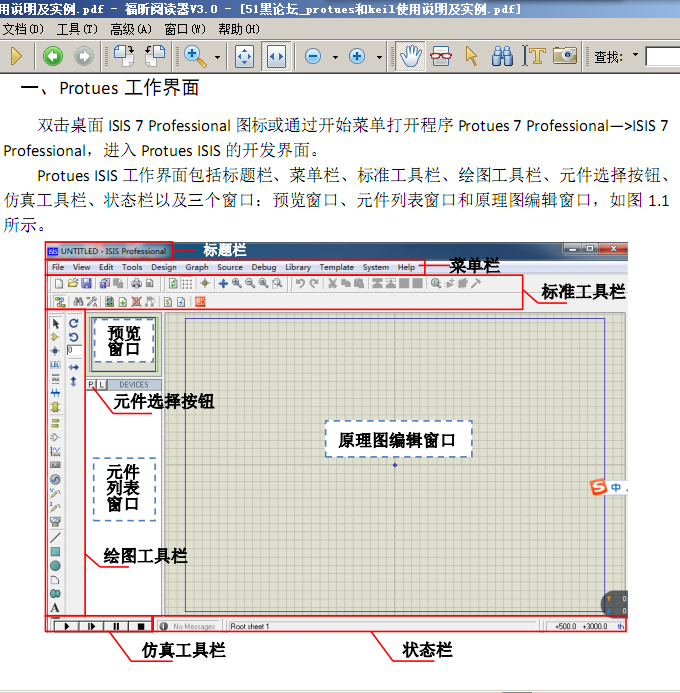Open search with the binoculars icon
This screenshot has height=693, width=680.
click(502, 56)
